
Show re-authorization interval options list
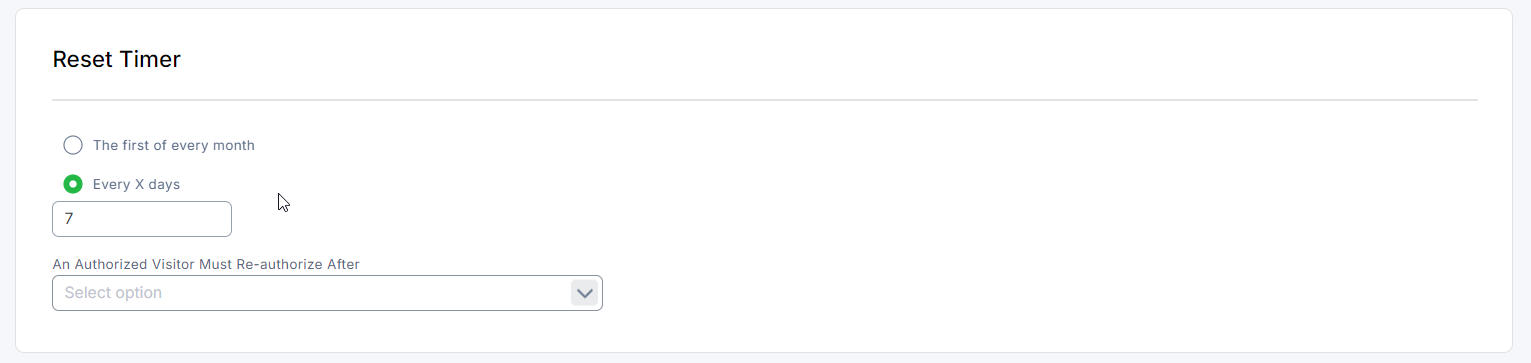tap(327, 293)
